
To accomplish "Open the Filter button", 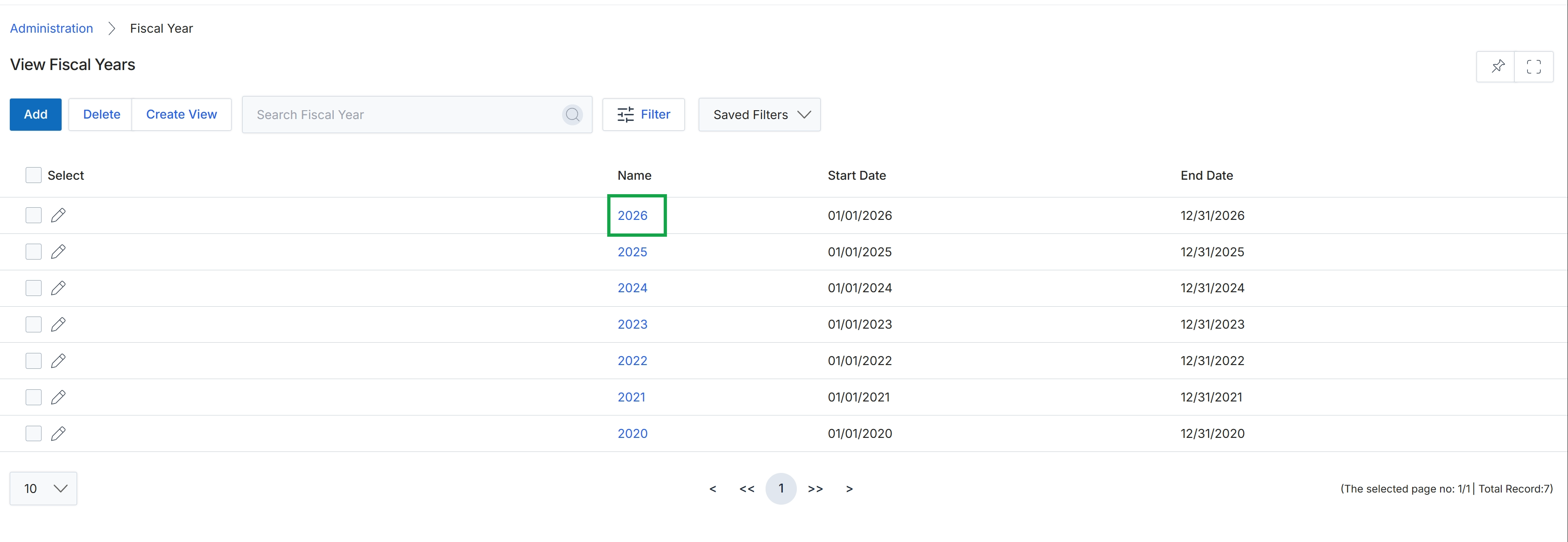I will (643, 114).
